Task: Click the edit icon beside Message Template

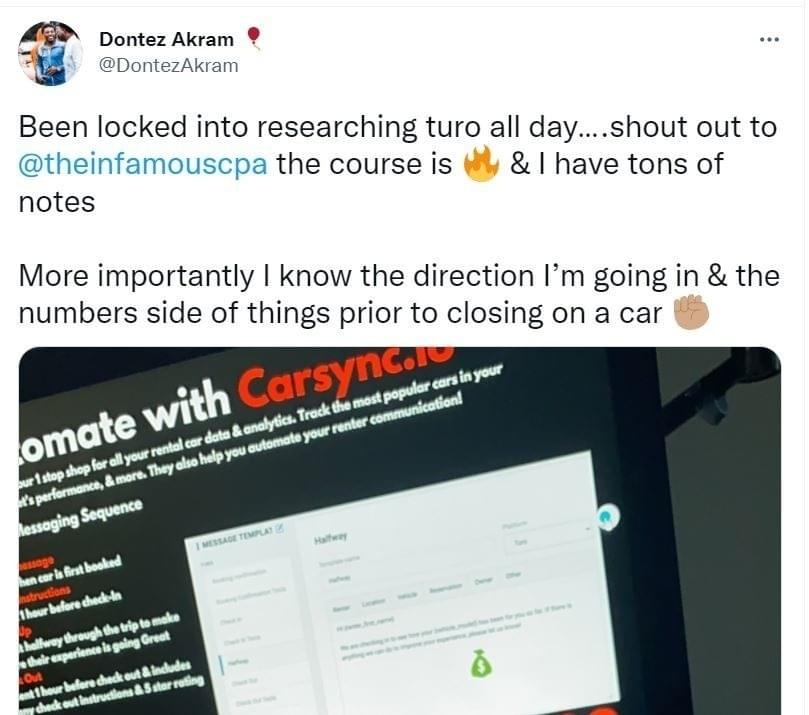Action: (x=280, y=528)
